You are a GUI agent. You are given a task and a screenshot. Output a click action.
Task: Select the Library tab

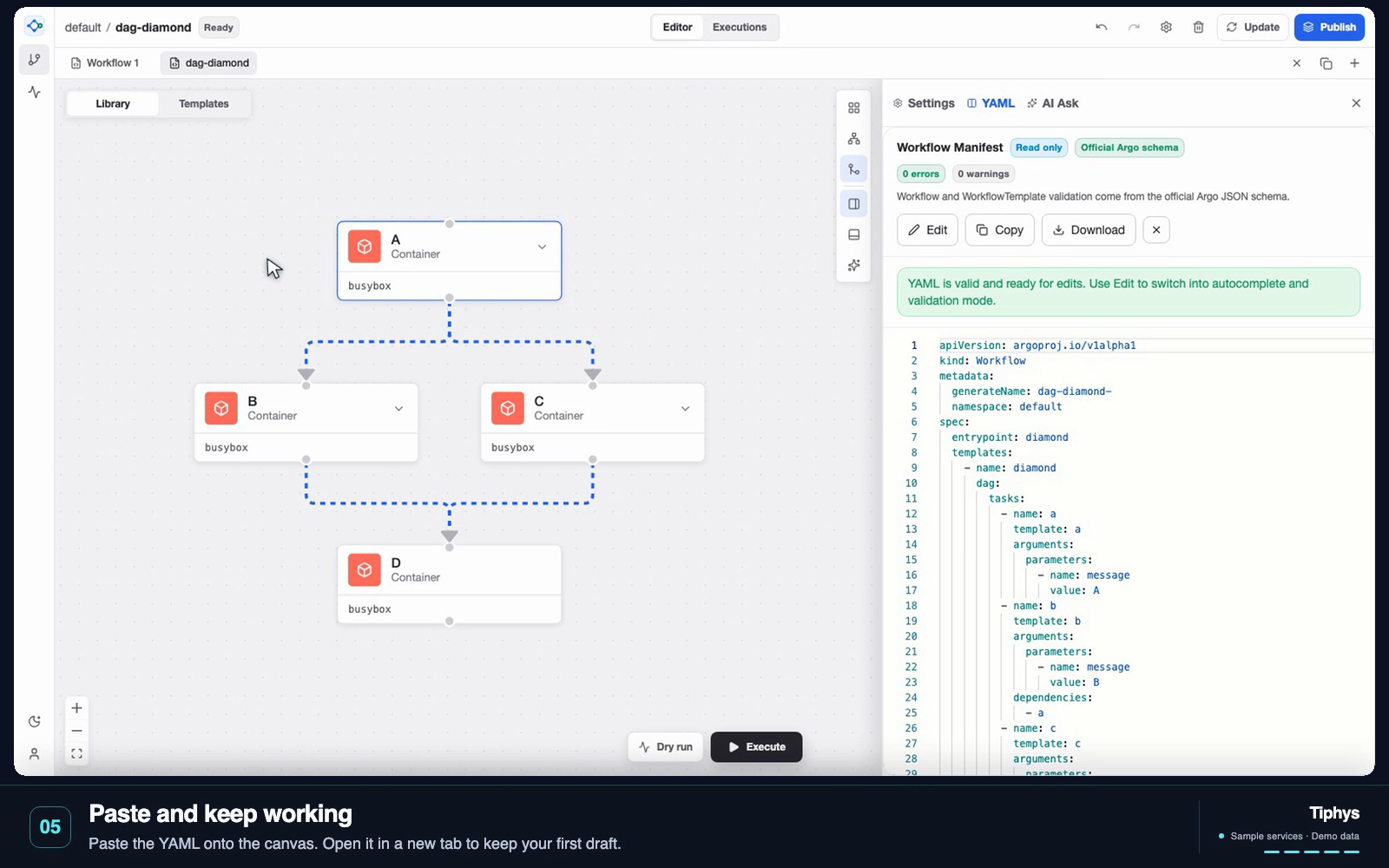(x=113, y=103)
